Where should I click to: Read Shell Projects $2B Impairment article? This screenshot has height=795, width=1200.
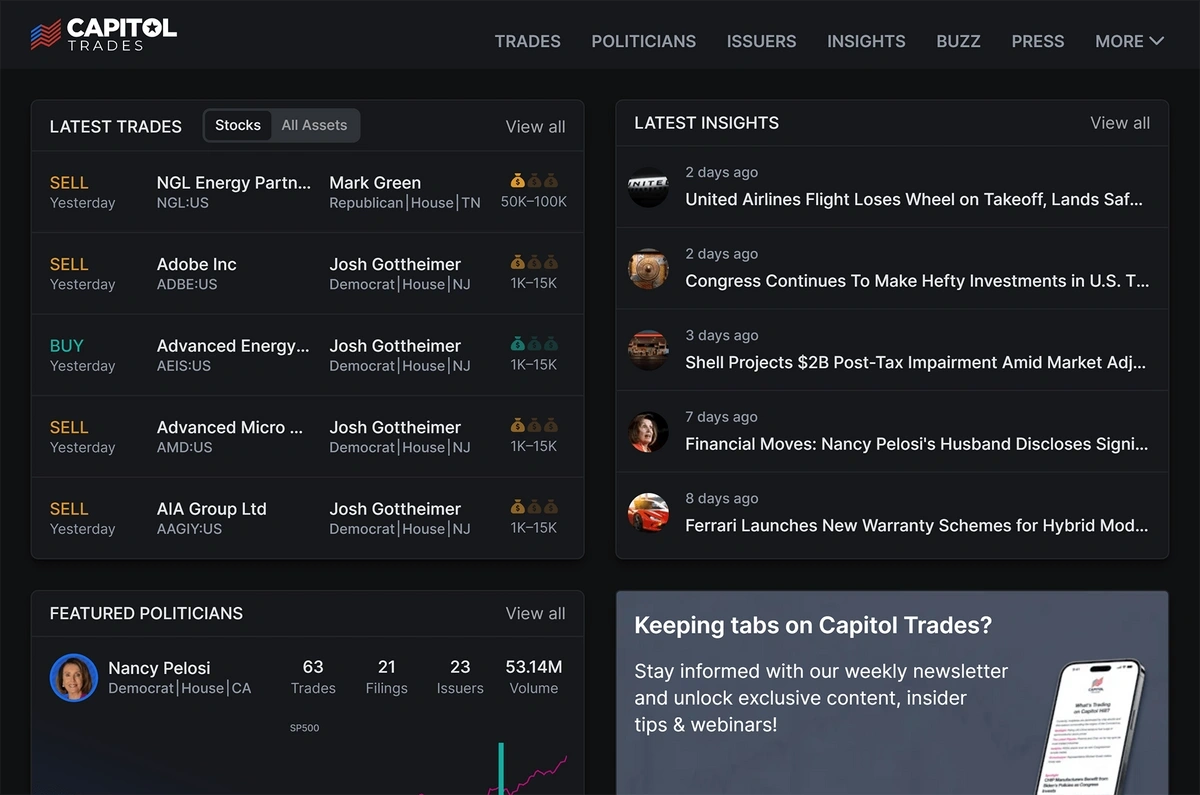pyautogui.click(x=916, y=362)
